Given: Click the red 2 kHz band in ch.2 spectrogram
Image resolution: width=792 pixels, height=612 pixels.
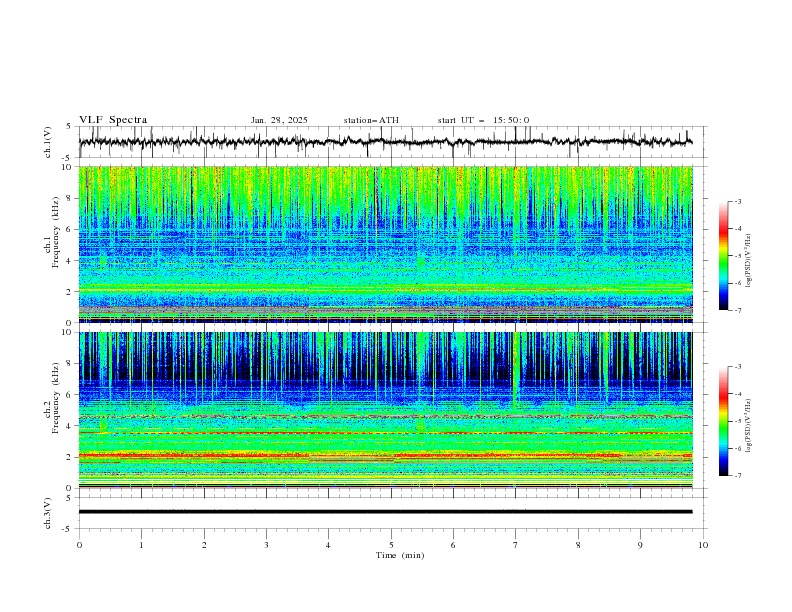Looking at the screenshot, I should click(x=386, y=455).
